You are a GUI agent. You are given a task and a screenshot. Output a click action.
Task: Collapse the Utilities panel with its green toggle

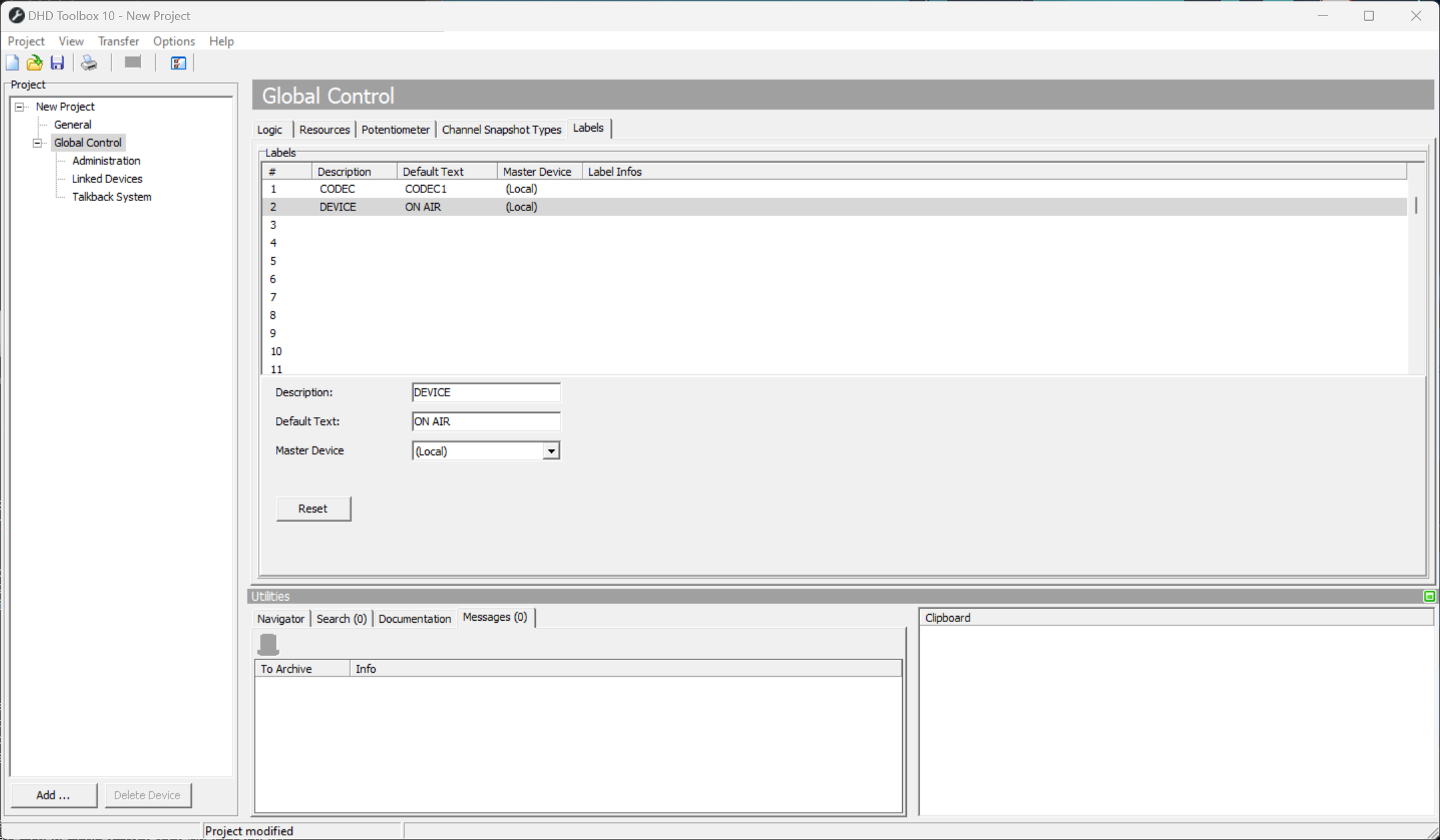coord(1430,596)
